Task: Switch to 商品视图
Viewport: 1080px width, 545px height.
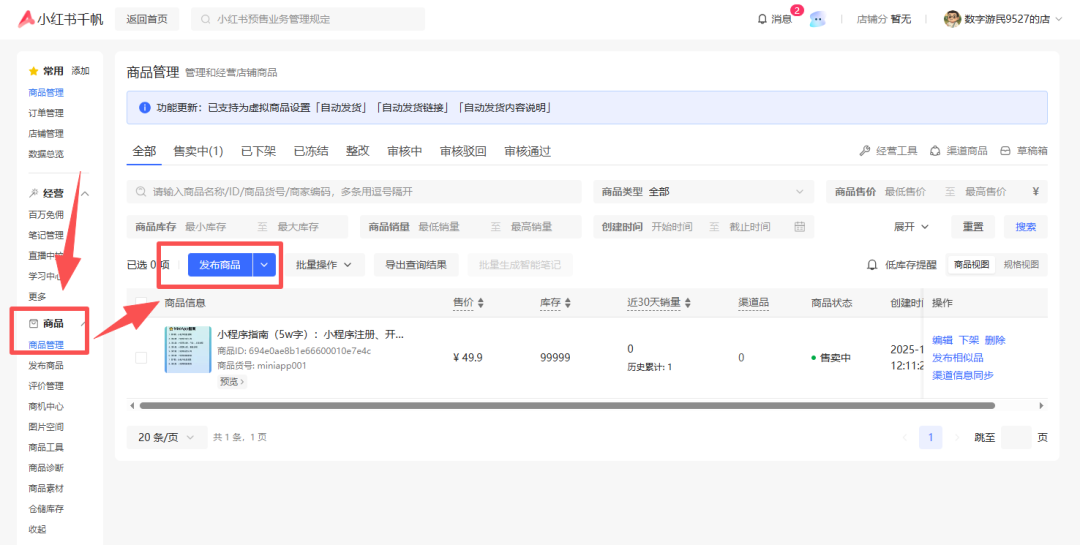Action: [971, 265]
